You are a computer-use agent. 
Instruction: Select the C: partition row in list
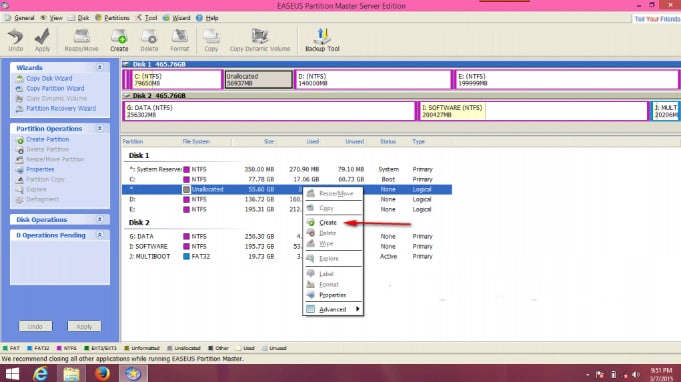pos(287,179)
